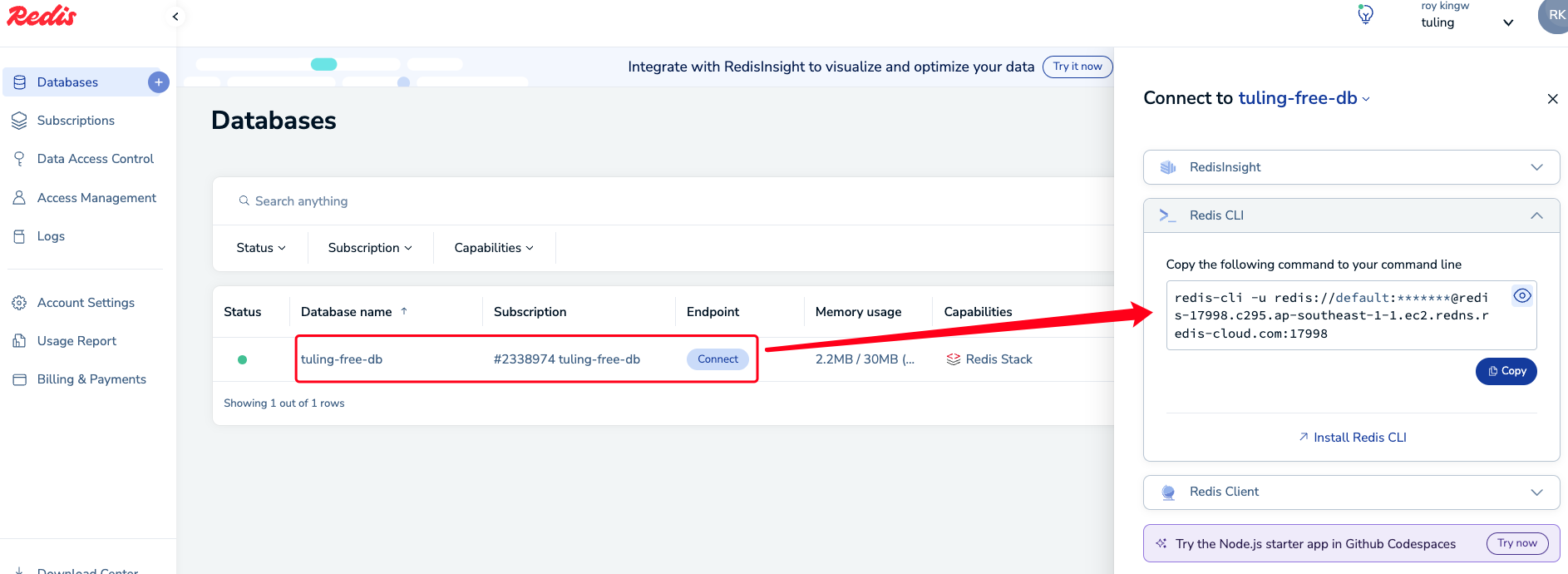This screenshot has width=1568, height=574.
Task: Click the Redis logo
Action: pos(41,16)
